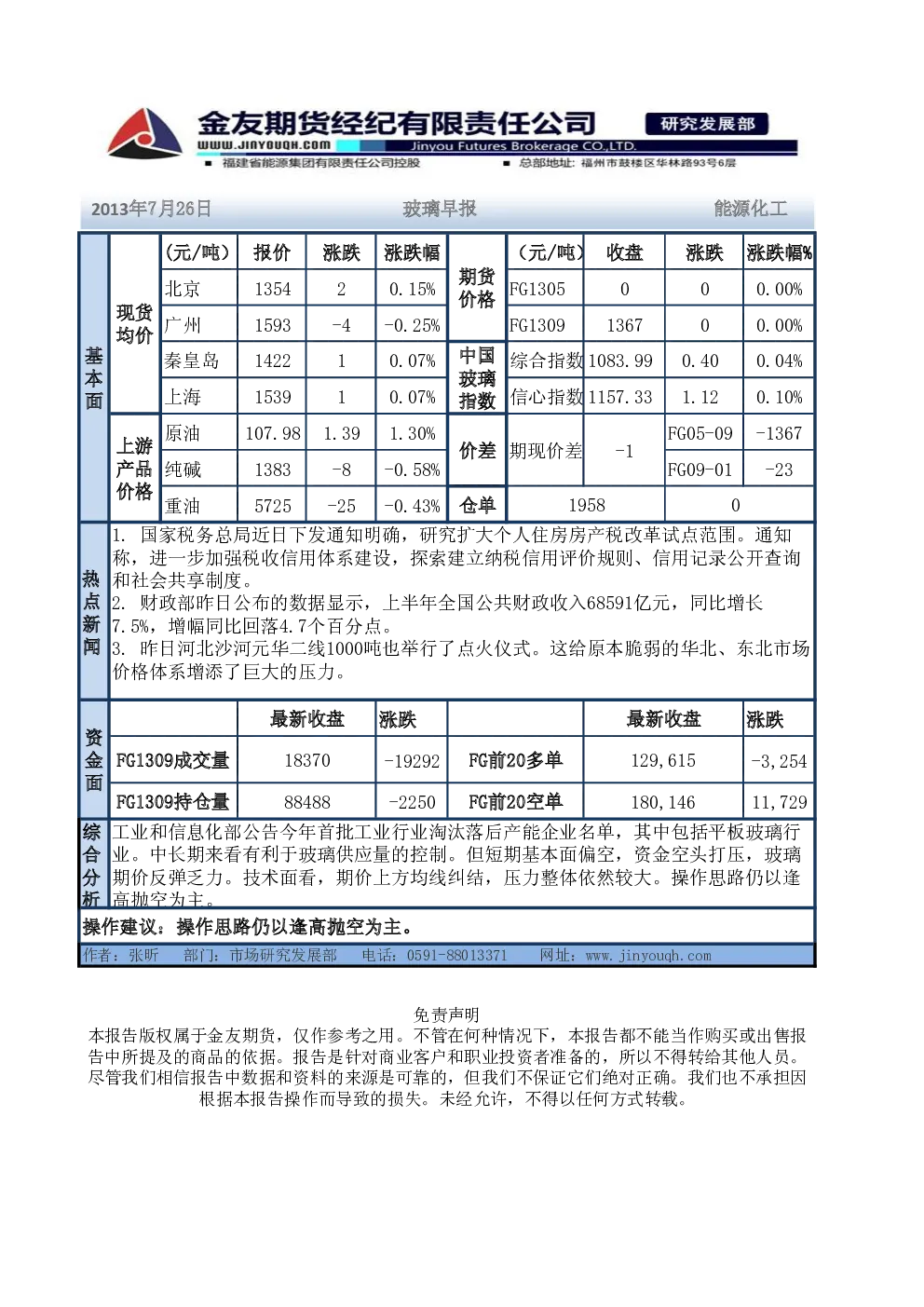Click composite index value 1083.99
Viewport: 924px width, 1307px height.
[x=620, y=361]
